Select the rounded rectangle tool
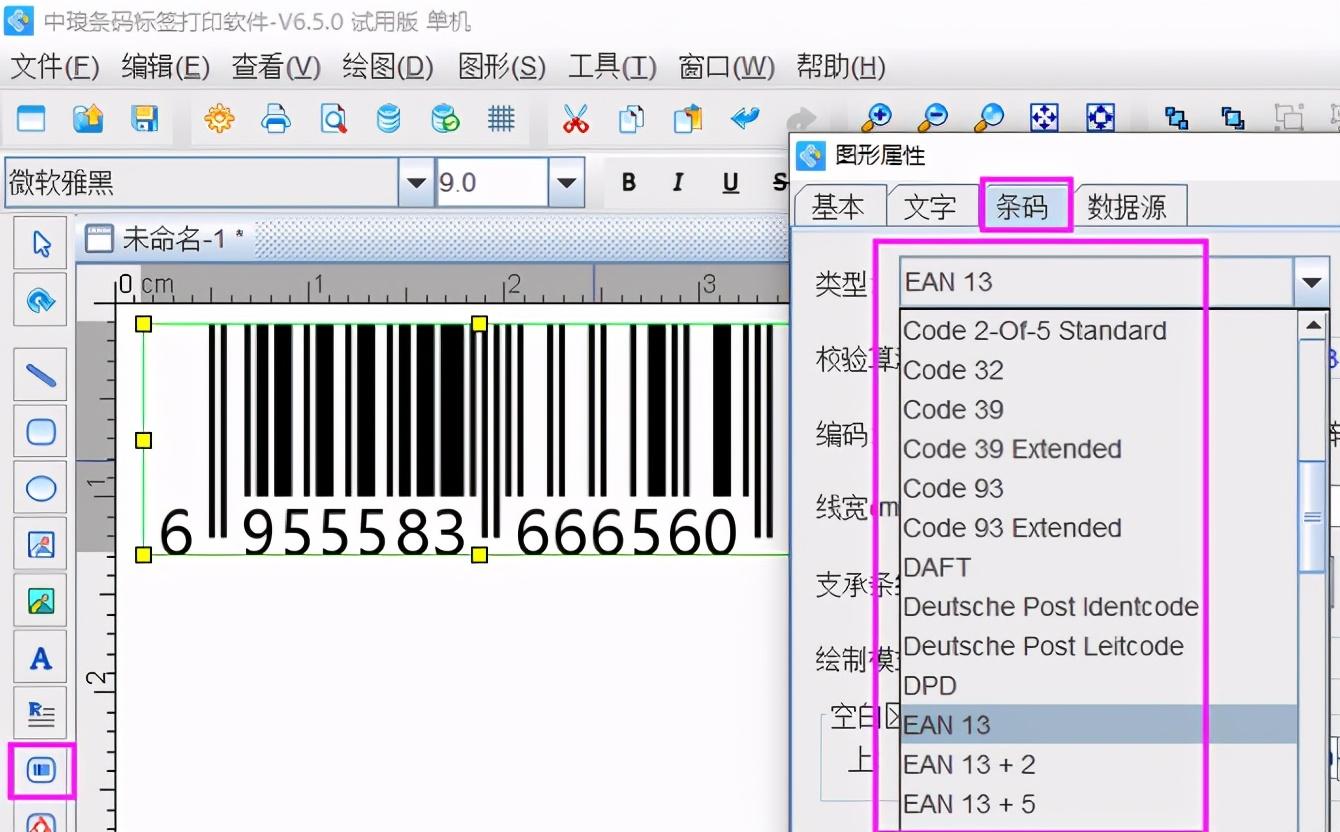 click(x=40, y=431)
